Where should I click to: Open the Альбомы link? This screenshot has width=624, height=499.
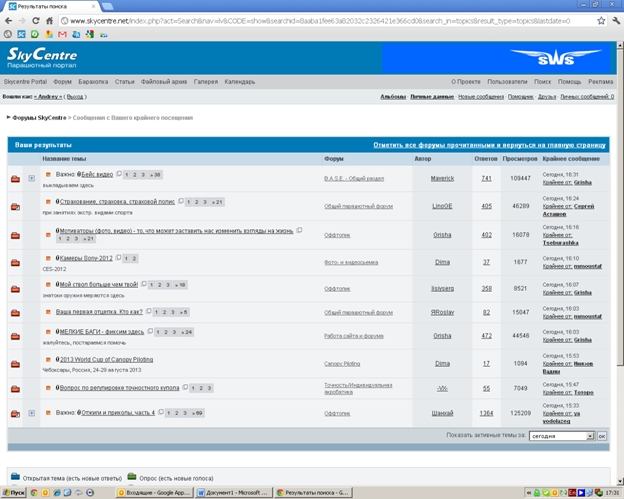tap(393, 97)
